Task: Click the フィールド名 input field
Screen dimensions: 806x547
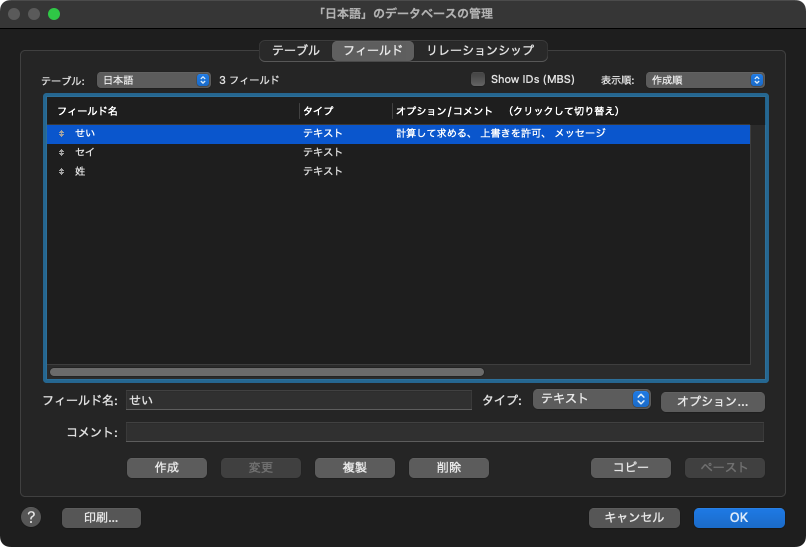Action: tap(299, 400)
